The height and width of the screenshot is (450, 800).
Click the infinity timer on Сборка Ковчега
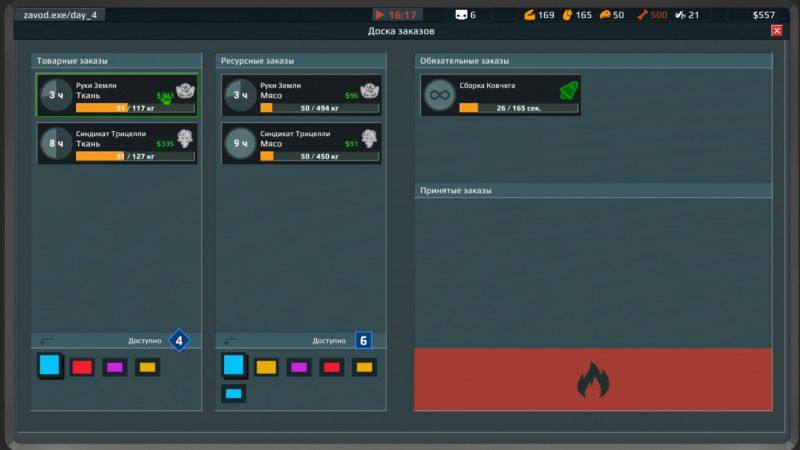tap(438, 96)
